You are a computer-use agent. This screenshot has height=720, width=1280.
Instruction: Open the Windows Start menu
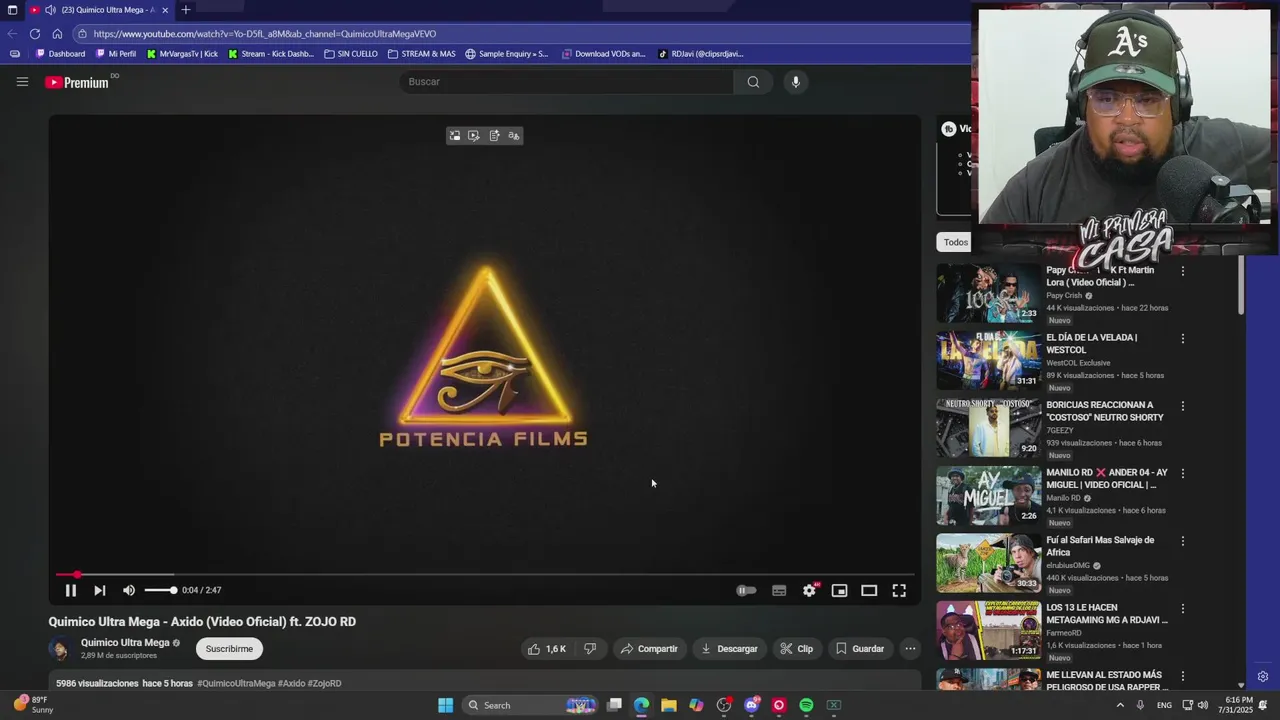(446, 706)
